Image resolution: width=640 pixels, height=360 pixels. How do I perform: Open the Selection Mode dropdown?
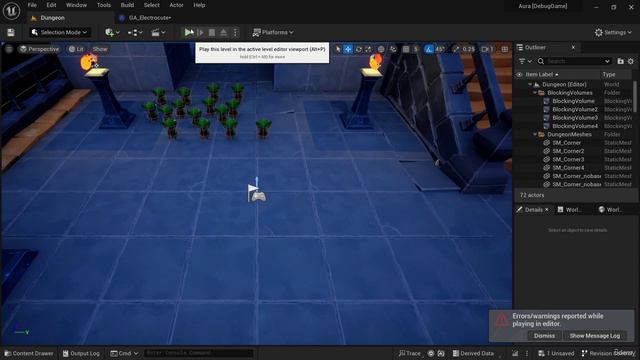[60, 32]
